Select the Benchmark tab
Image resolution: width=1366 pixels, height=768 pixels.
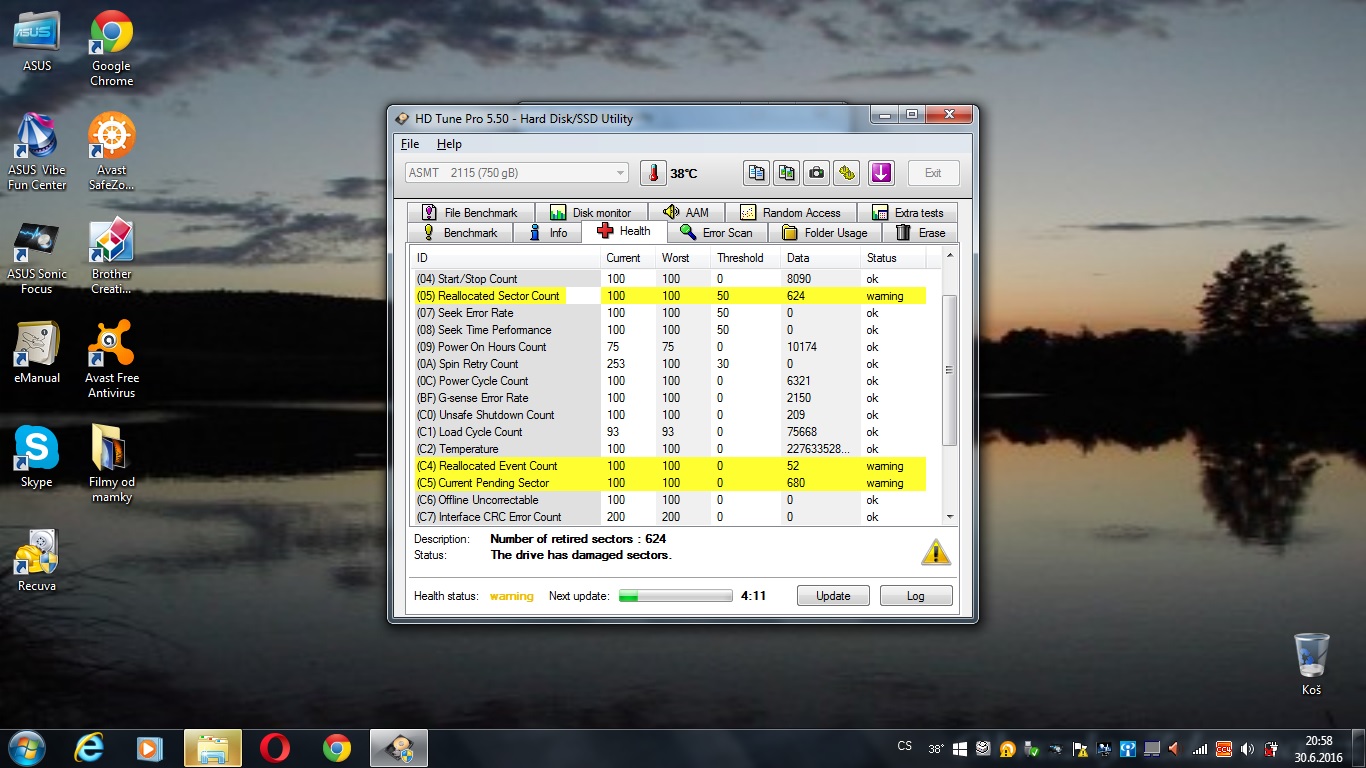(460, 233)
